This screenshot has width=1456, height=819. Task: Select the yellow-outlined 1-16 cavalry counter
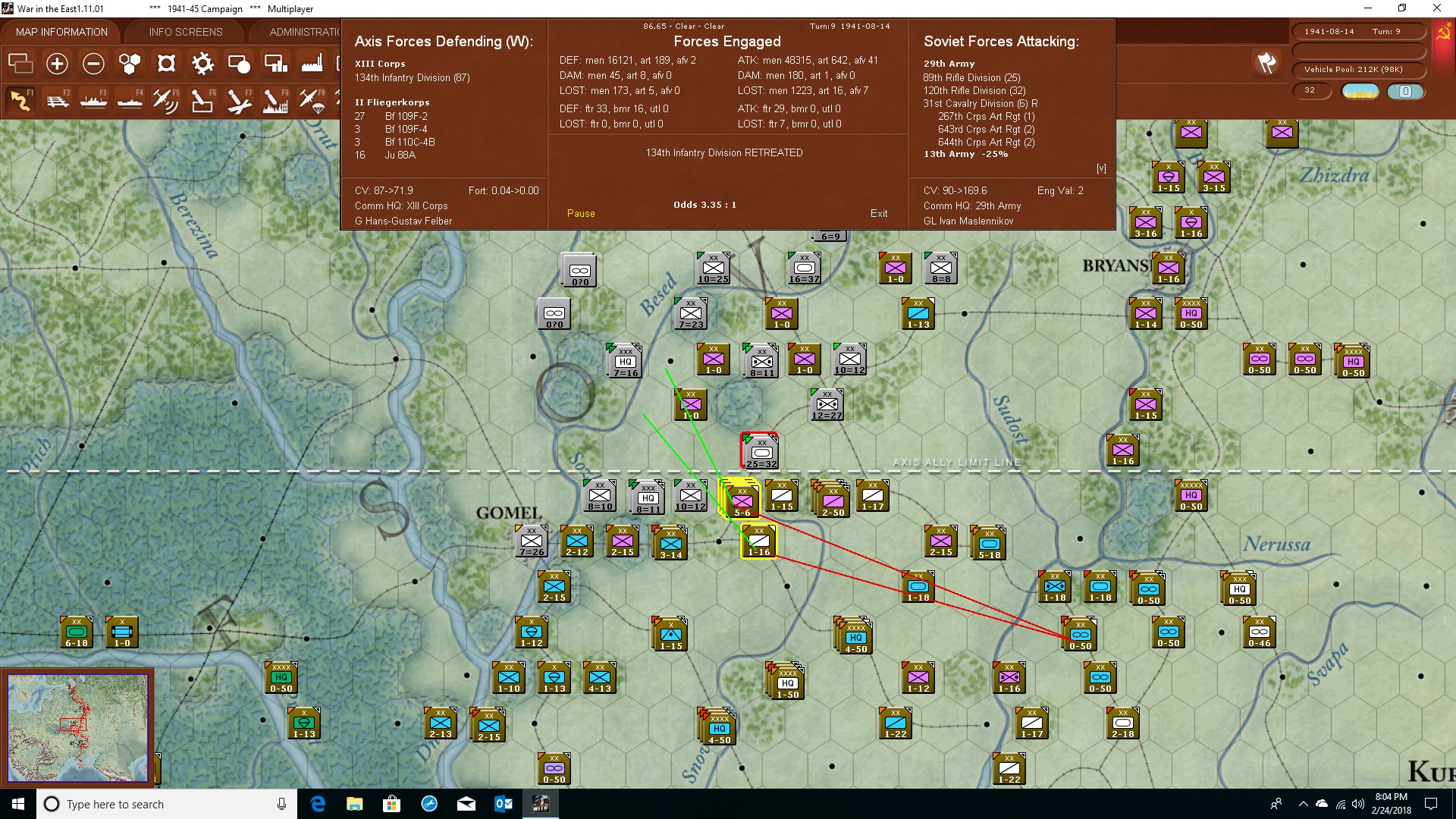tap(759, 541)
